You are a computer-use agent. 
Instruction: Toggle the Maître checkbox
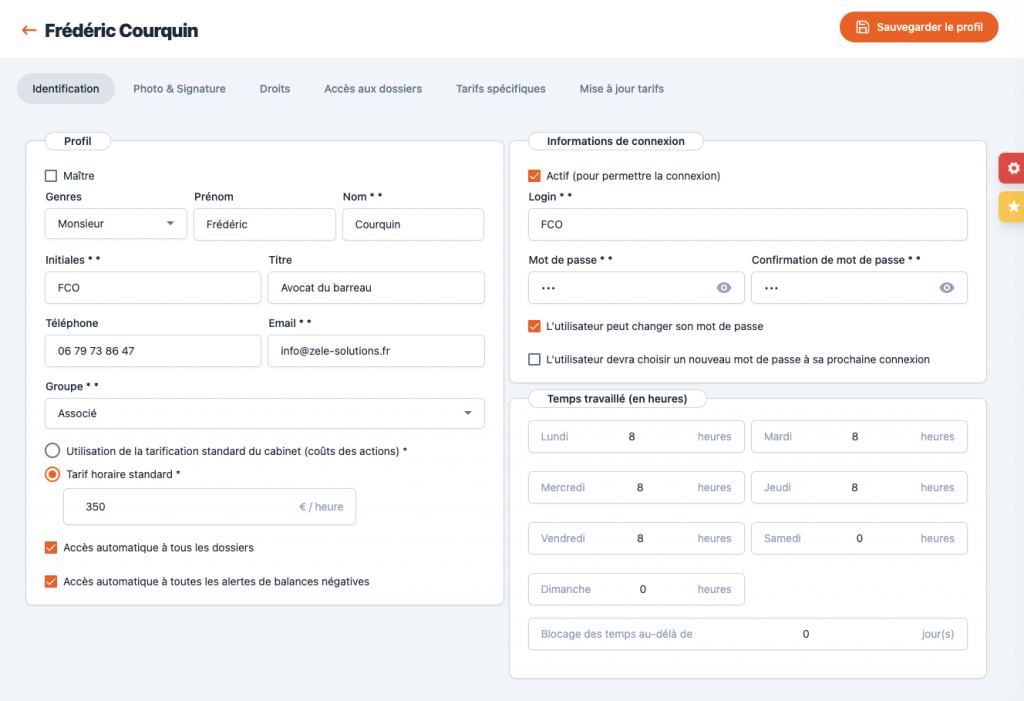tap(51, 176)
